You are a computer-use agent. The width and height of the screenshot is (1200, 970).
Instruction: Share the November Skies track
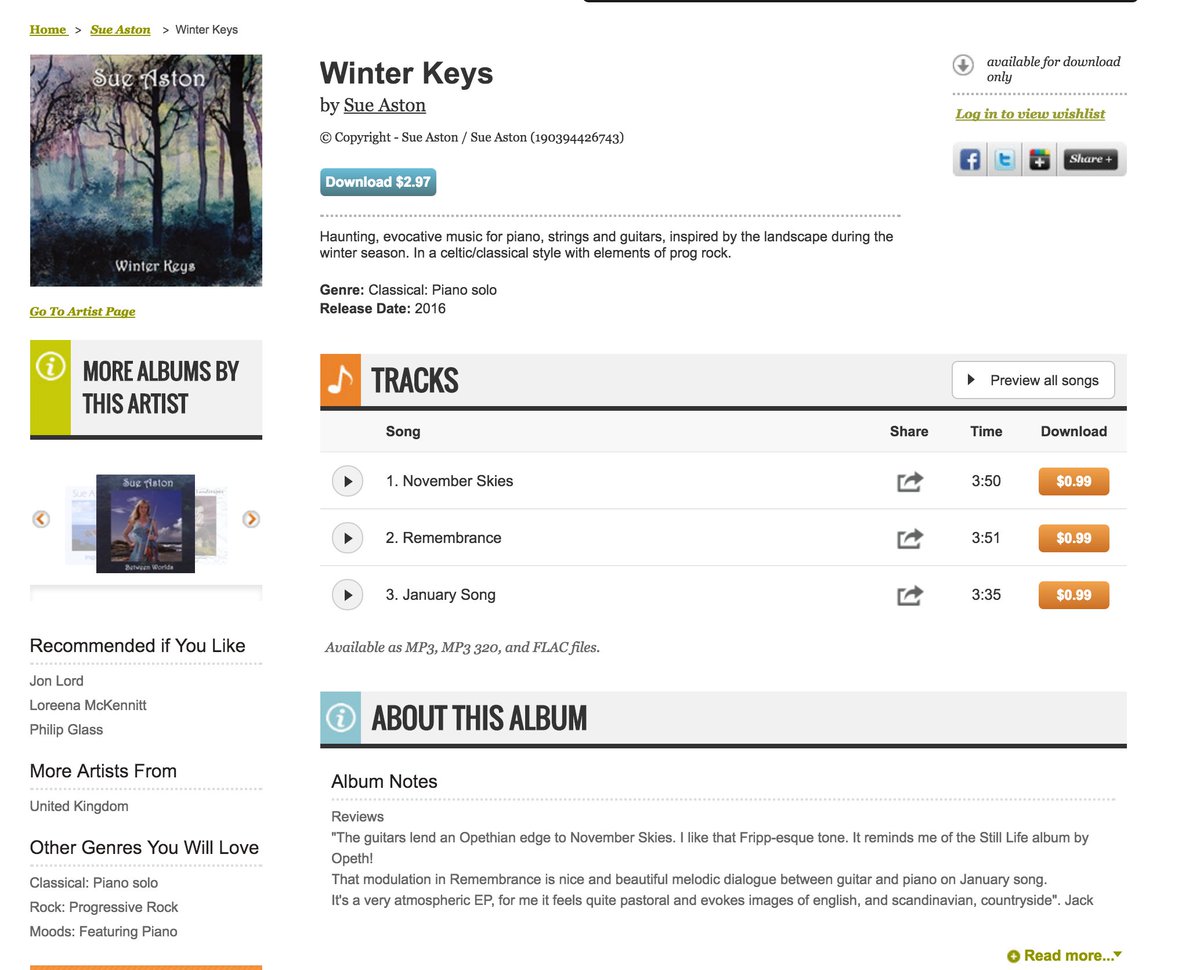[x=910, y=482]
